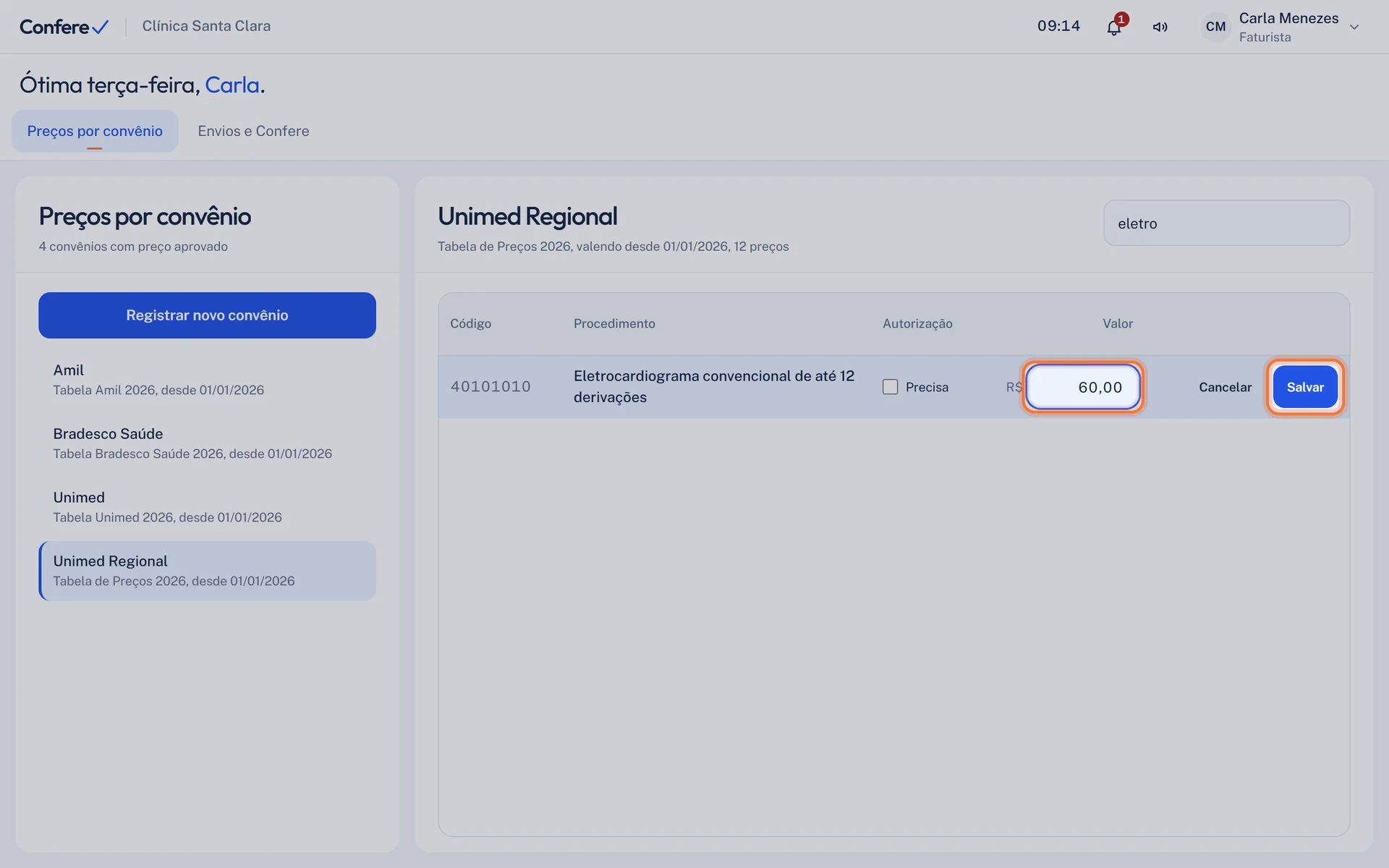This screenshot has height=868, width=1389.
Task: Select the Unimed convênio
Action: [x=207, y=507]
